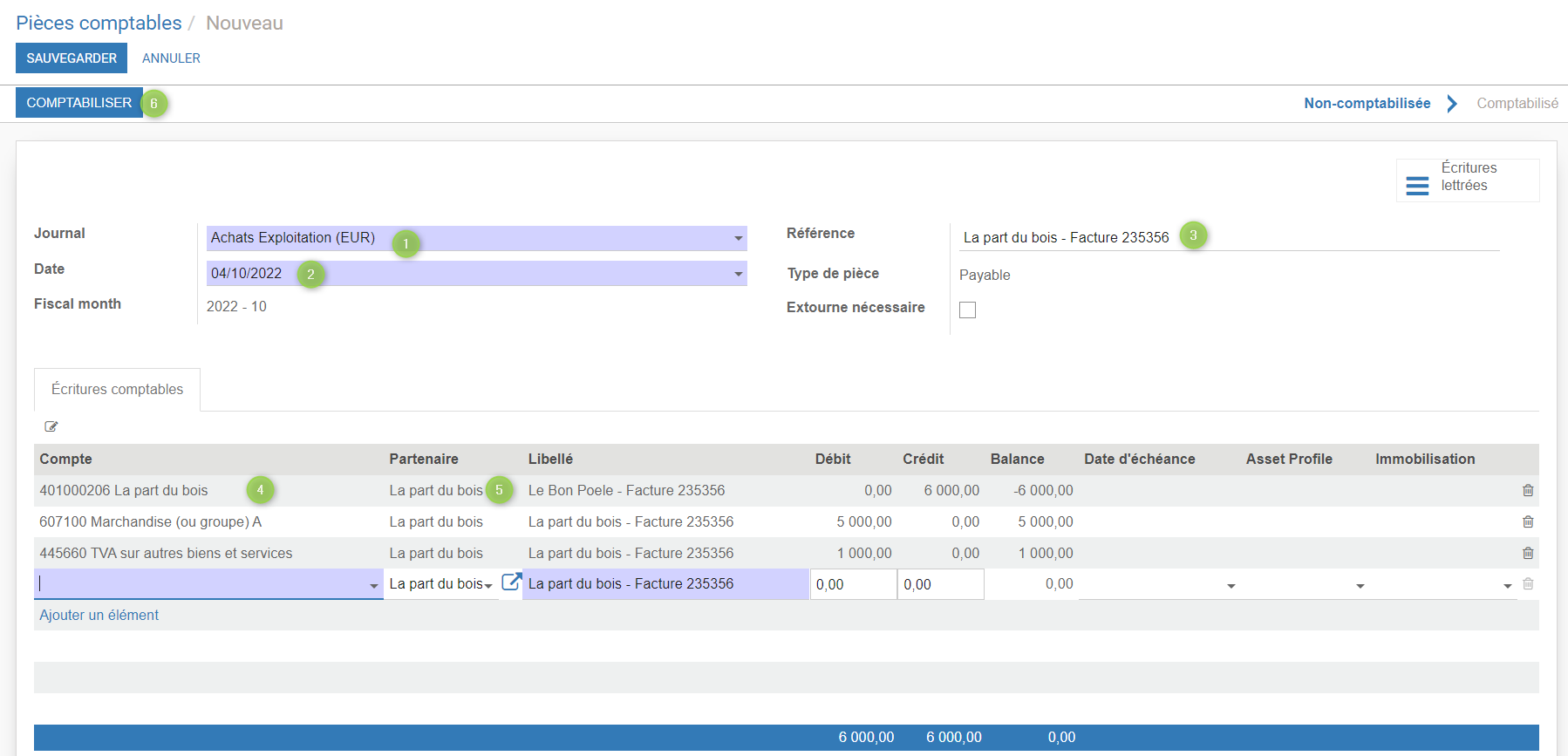1568x756 pixels.
Task: Open the Date picker dropdown
Action: point(739,274)
